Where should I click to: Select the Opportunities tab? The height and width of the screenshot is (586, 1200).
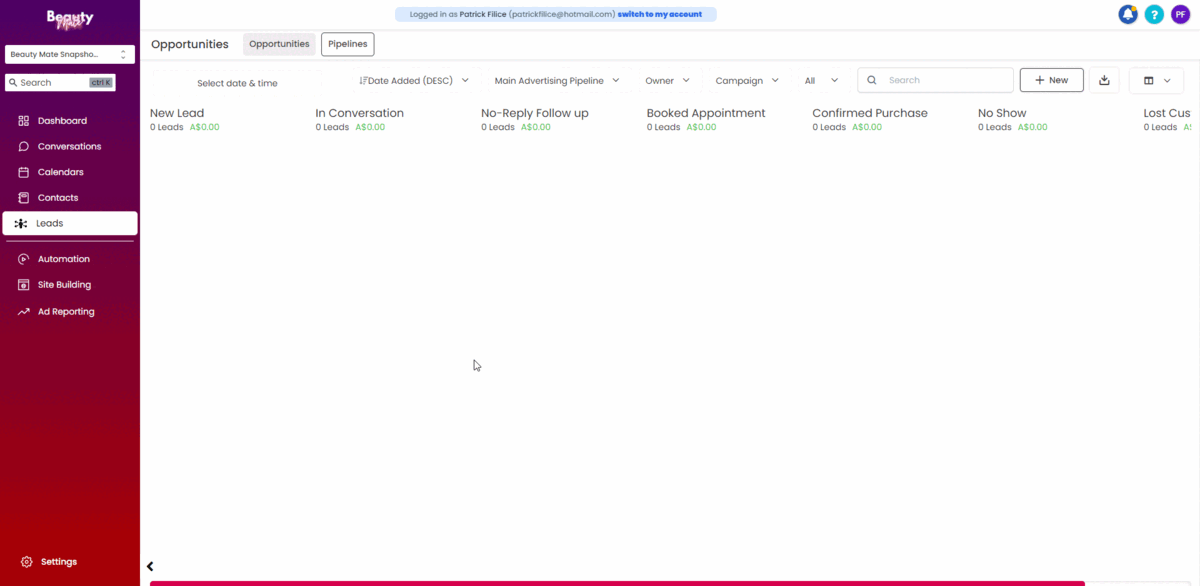[279, 44]
